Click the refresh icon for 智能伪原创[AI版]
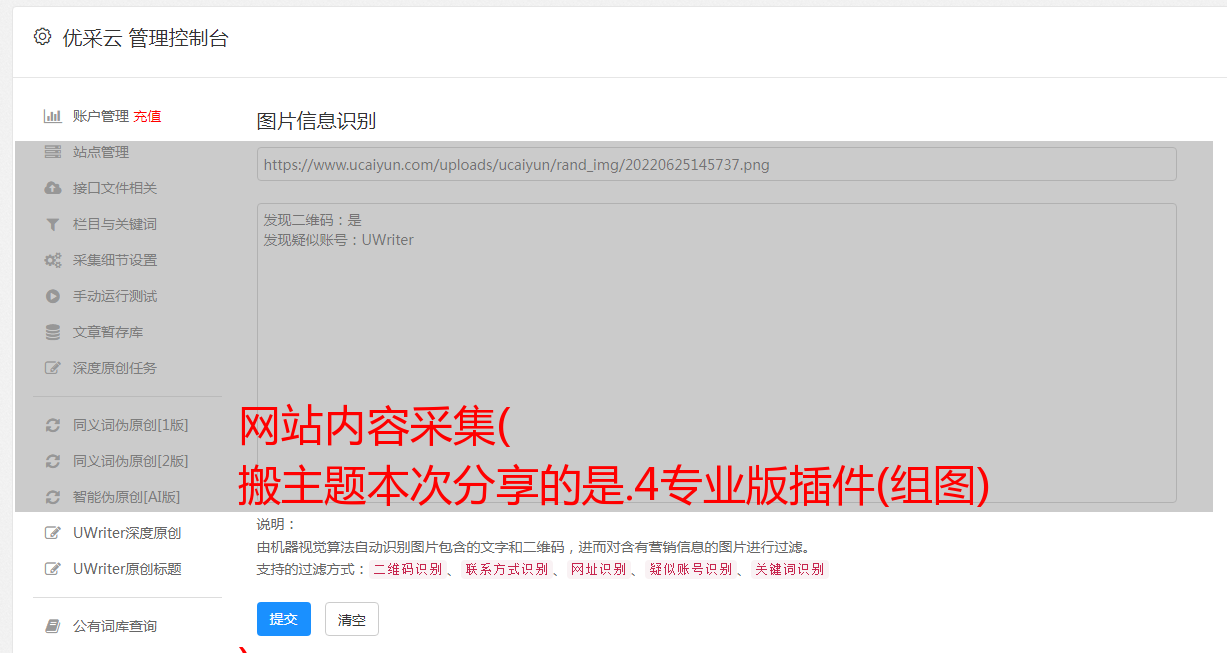The image size is (1227, 653). tap(53, 497)
